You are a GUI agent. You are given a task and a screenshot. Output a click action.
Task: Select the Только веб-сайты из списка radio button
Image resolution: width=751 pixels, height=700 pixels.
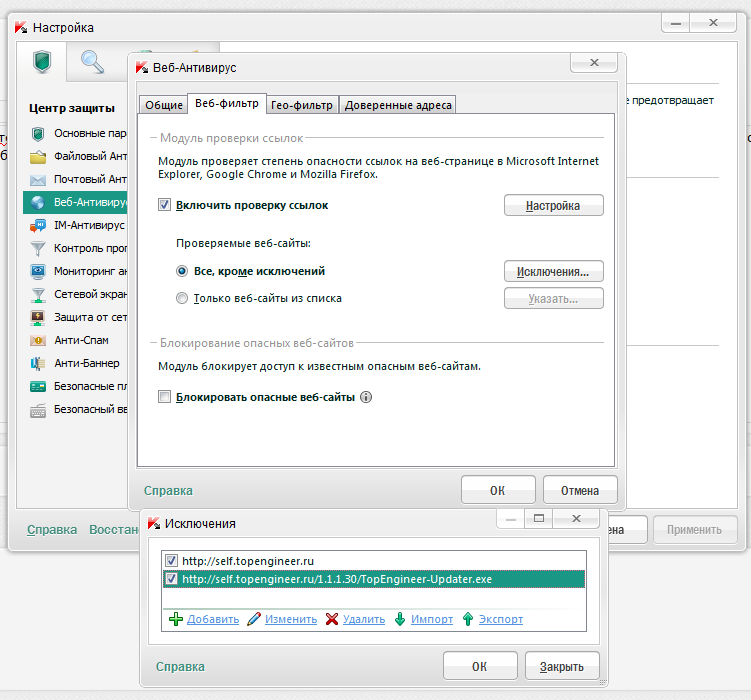pos(182,298)
